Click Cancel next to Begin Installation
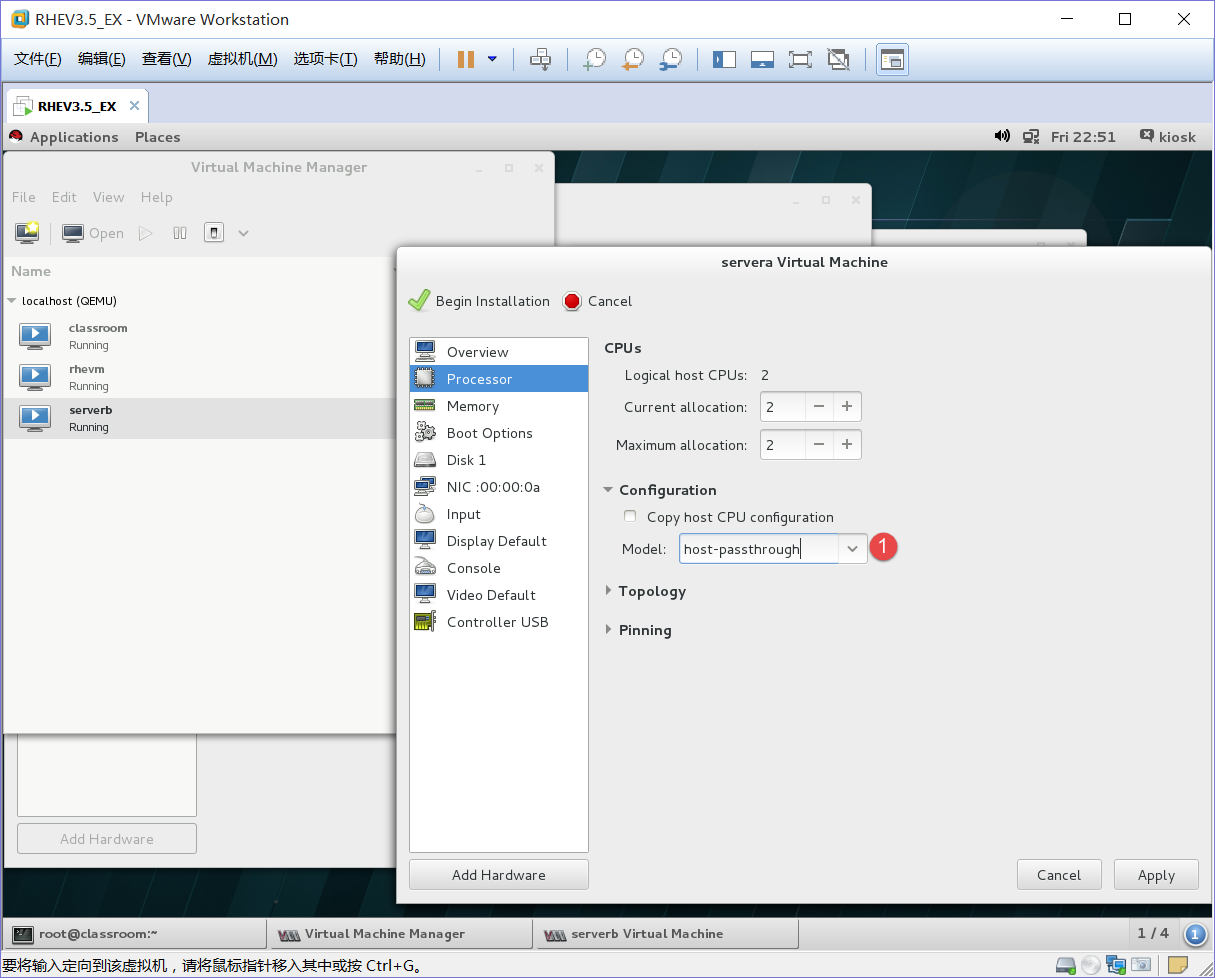Image resolution: width=1215 pixels, height=978 pixels. pos(597,301)
